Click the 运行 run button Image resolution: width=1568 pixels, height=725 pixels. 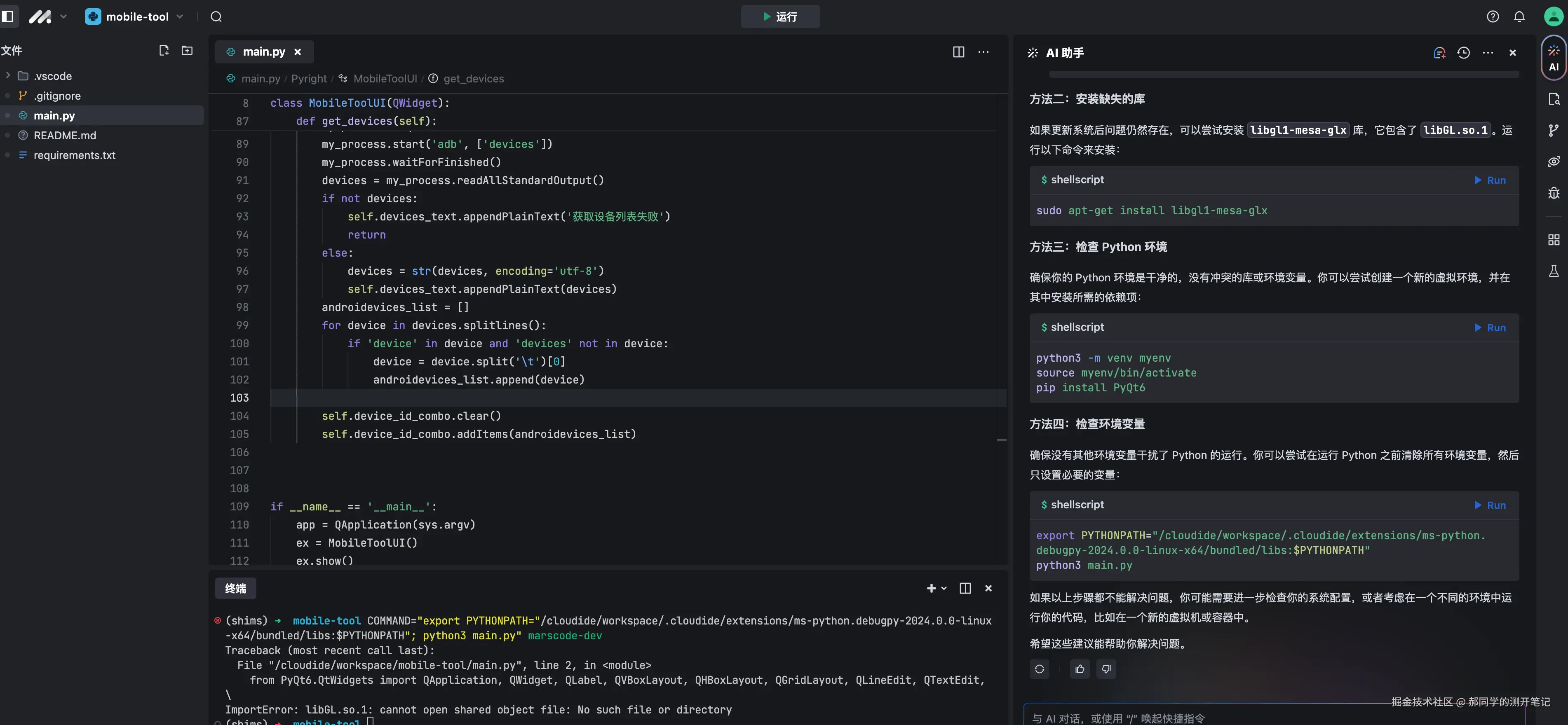click(780, 16)
